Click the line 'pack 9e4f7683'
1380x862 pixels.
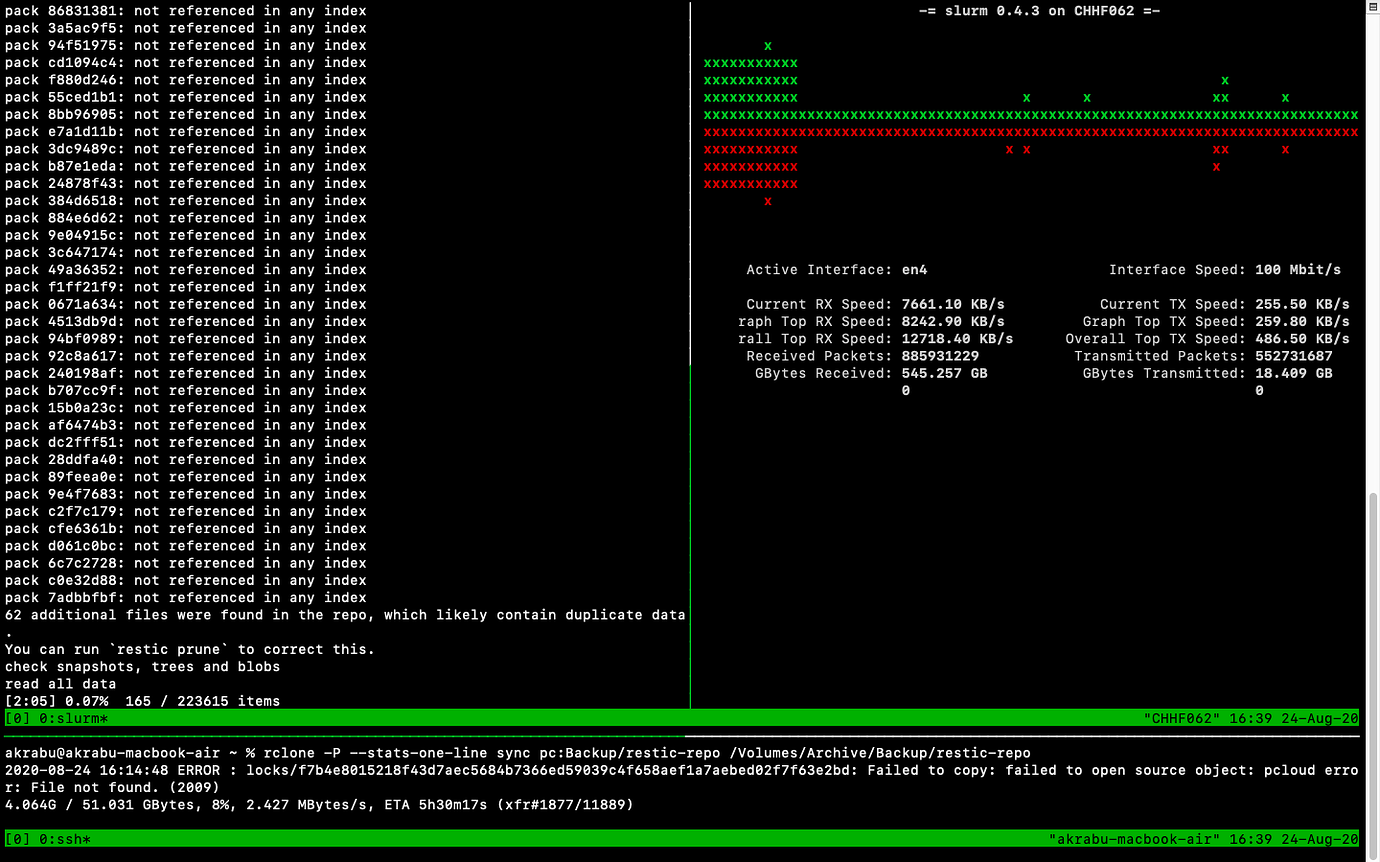186,494
